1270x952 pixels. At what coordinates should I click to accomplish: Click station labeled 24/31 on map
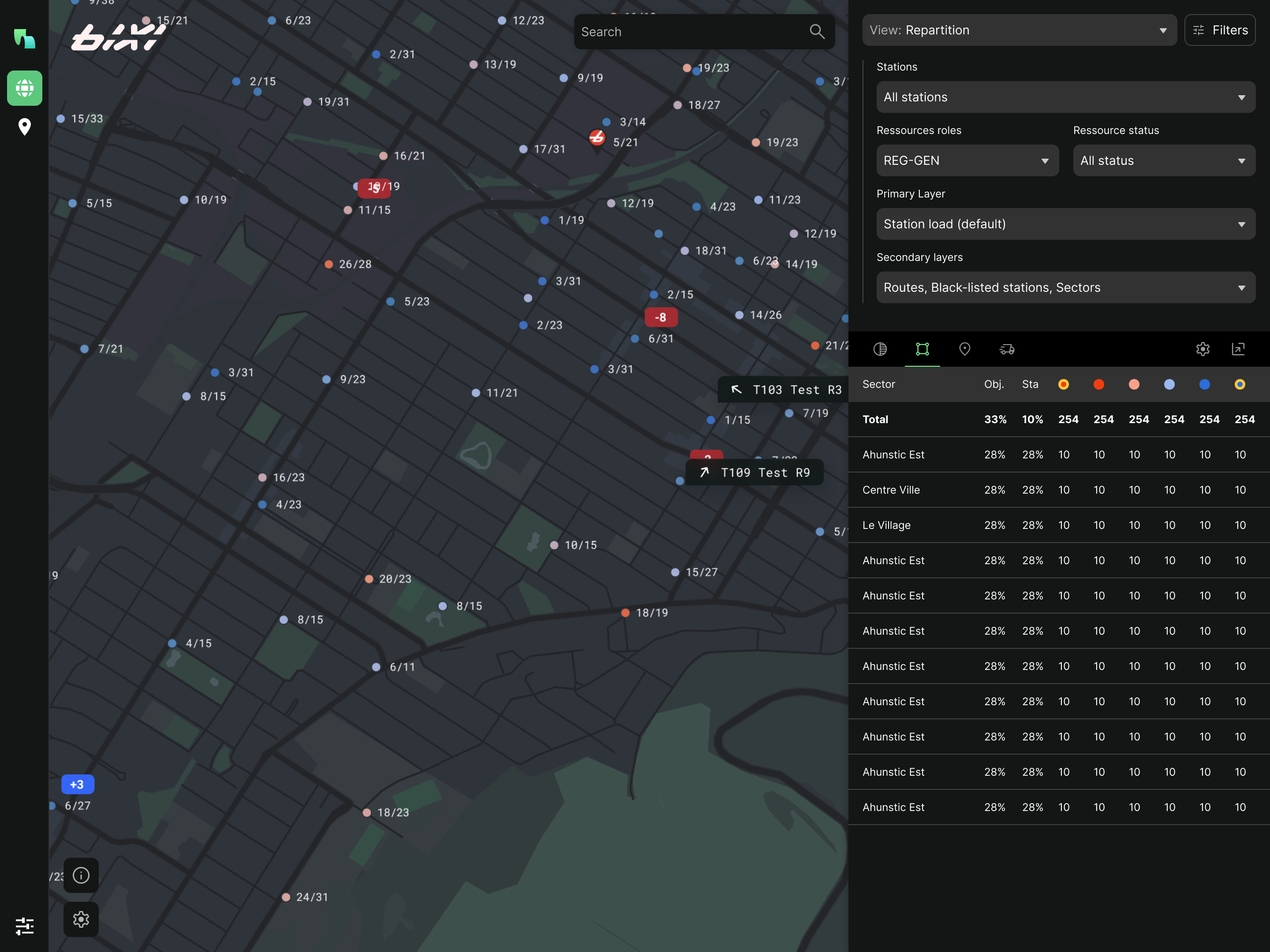click(x=286, y=897)
